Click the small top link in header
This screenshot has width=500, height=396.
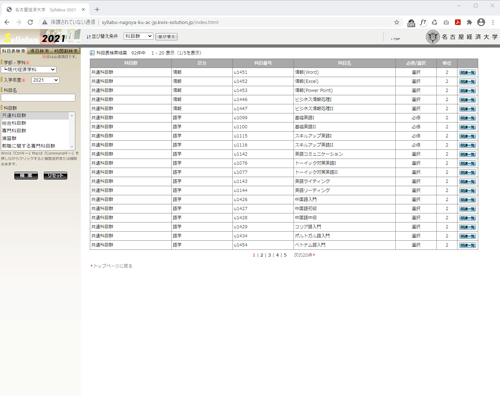tap(395, 39)
